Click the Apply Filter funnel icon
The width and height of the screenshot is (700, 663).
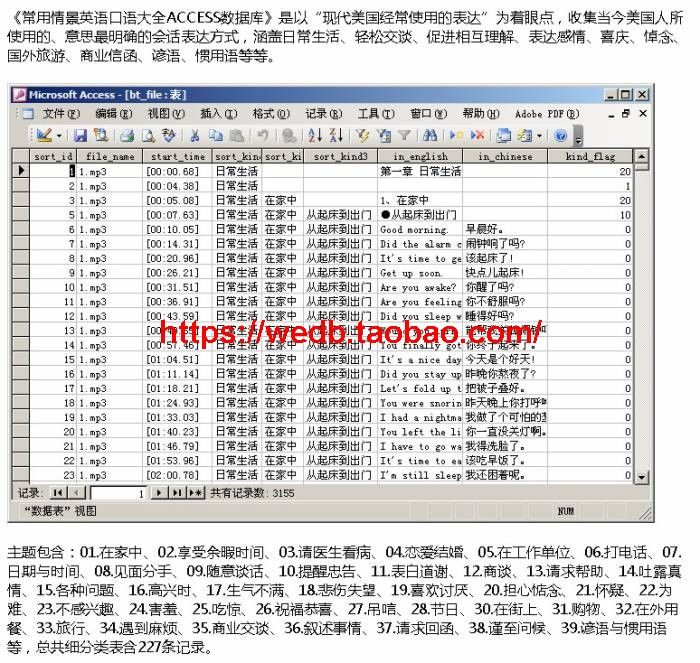tap(404, 135)
